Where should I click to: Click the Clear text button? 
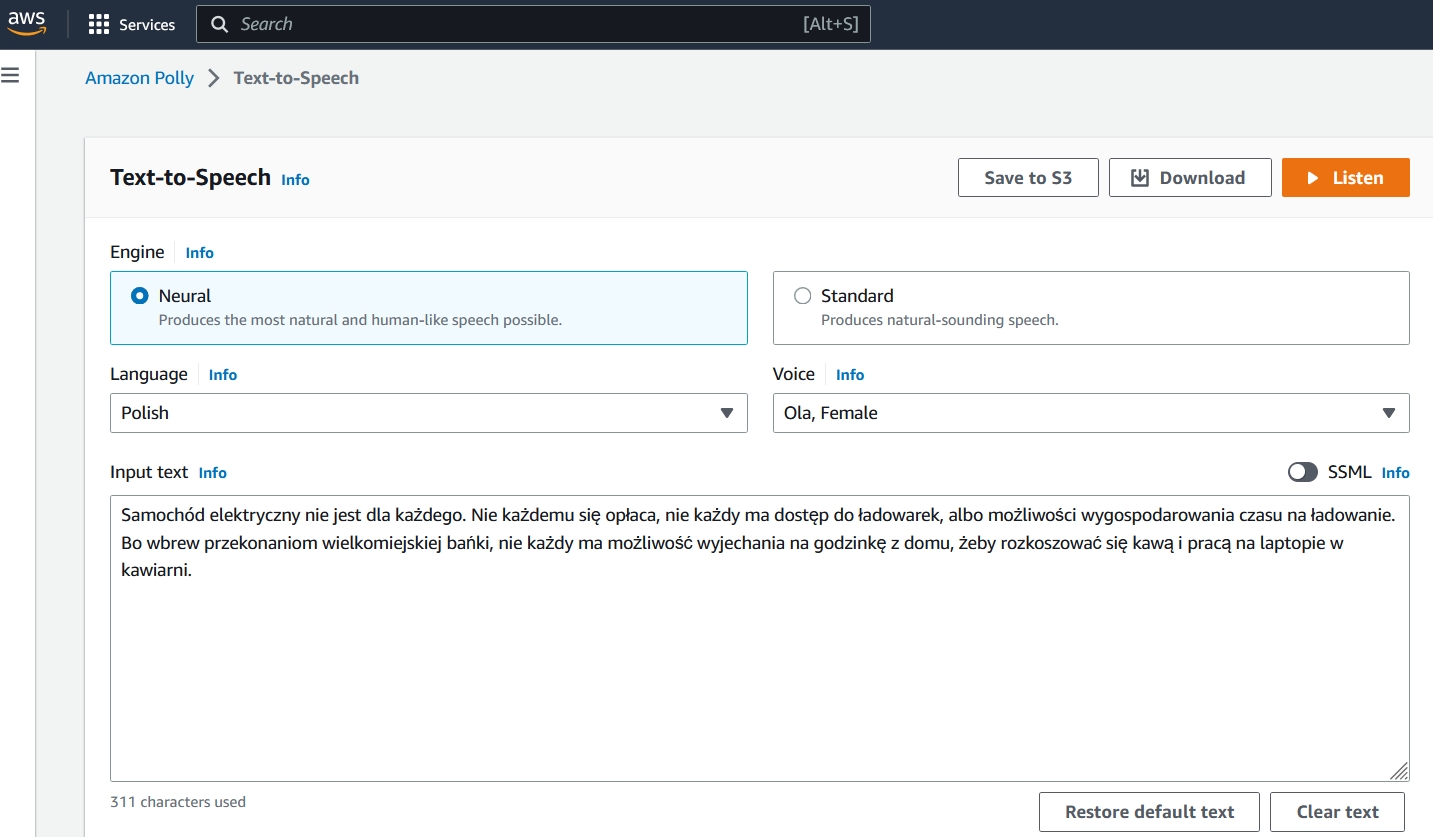tap(1337, 812)
